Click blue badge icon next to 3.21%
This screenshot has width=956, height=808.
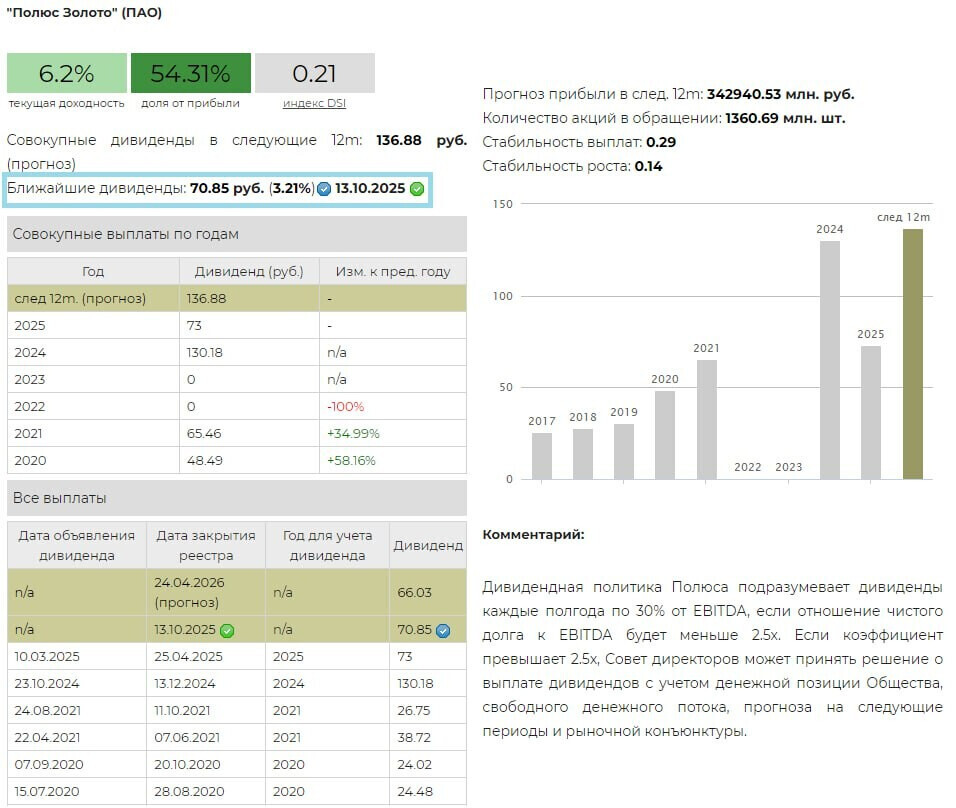click(324, 188)
